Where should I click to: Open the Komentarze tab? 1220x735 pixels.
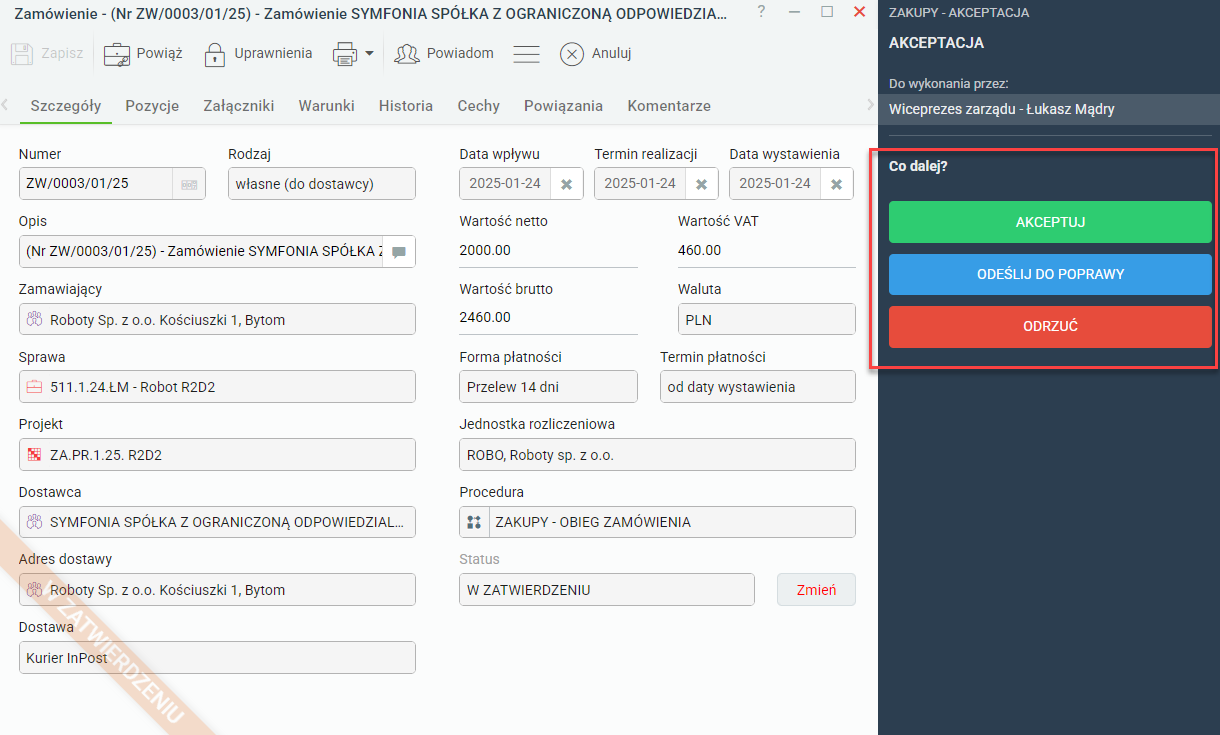tap(669, 106)
